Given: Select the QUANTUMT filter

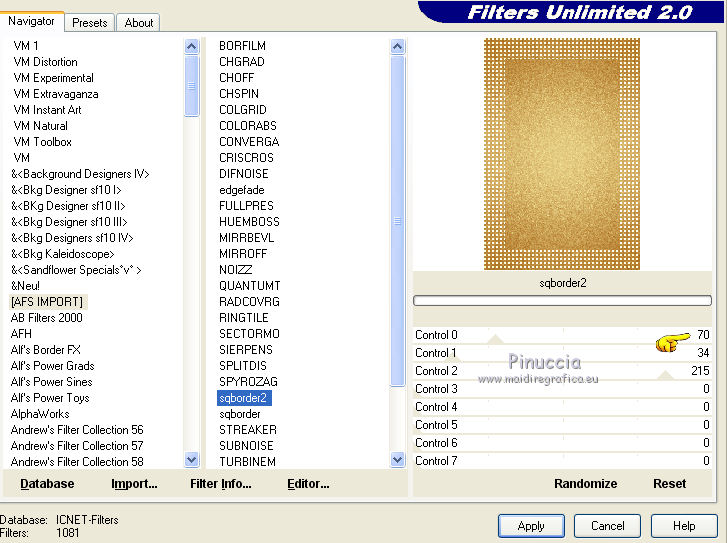Looking at the screenshot, I should [x=249, y=286].
